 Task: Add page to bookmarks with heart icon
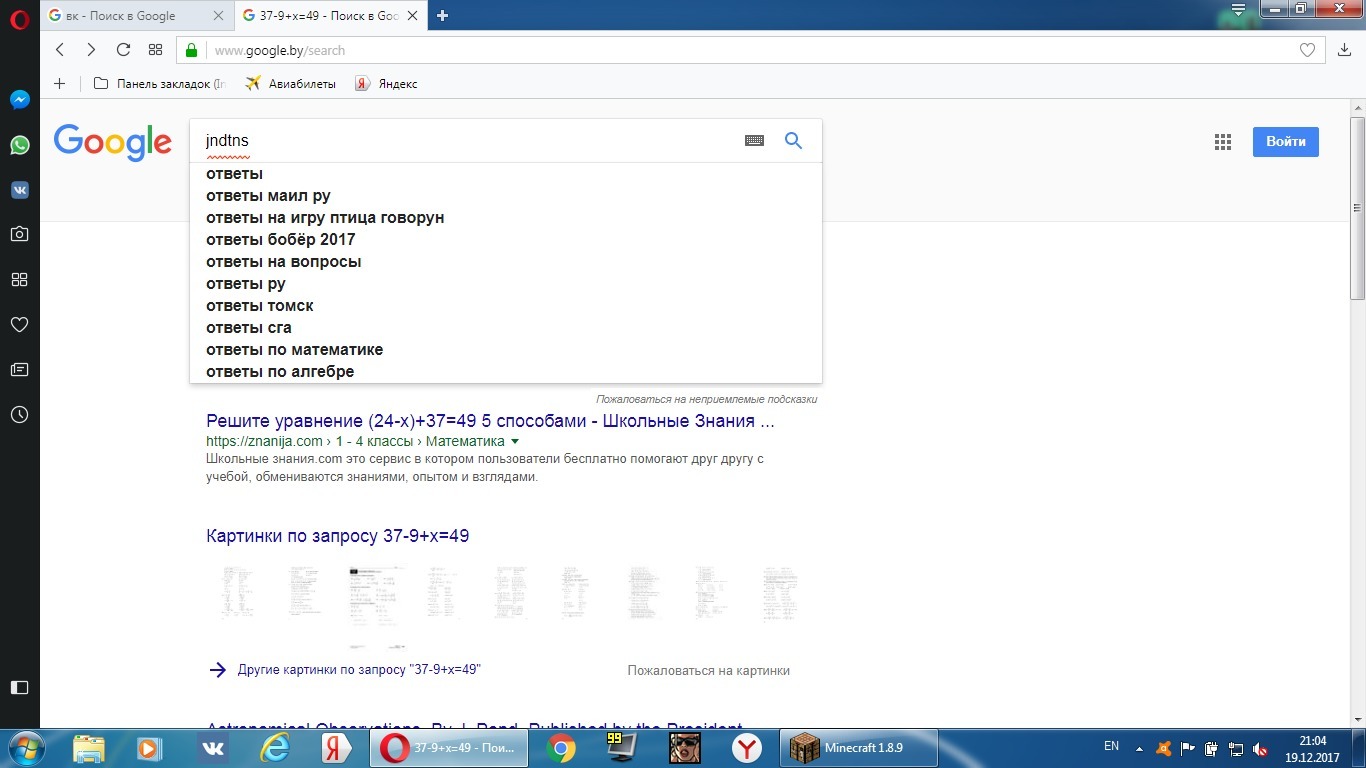(x=1307, y=50)
